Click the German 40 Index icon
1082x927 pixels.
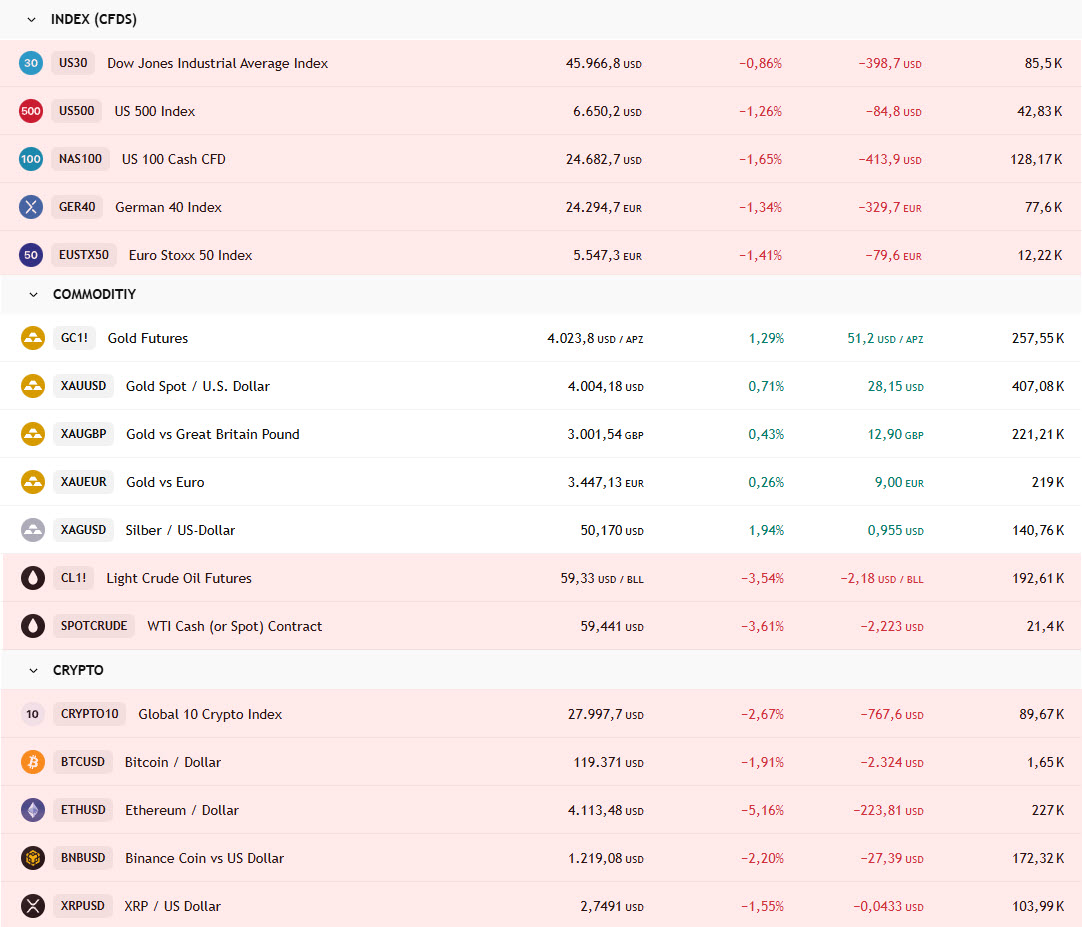(x=31, y=207)
